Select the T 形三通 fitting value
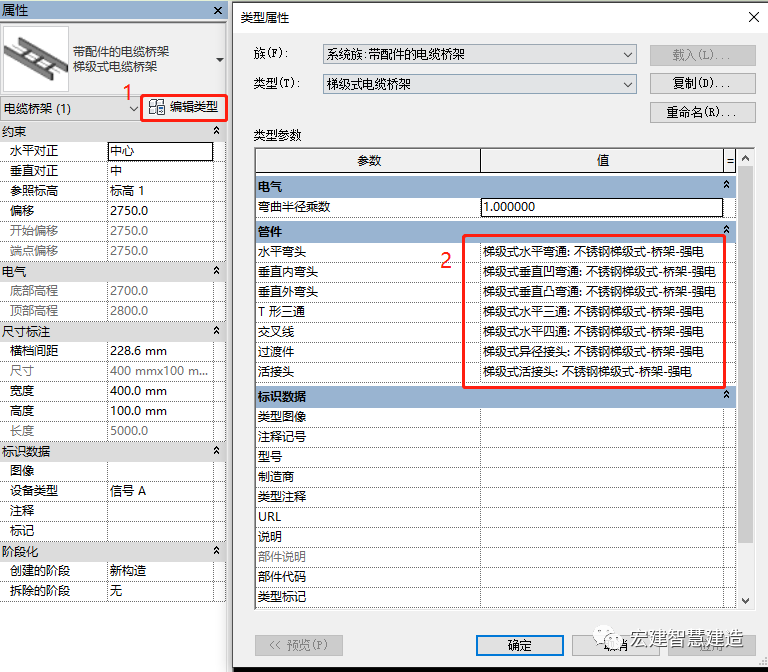Image resolution: width=768 pixels, height=672 pixels. point(602,312)
